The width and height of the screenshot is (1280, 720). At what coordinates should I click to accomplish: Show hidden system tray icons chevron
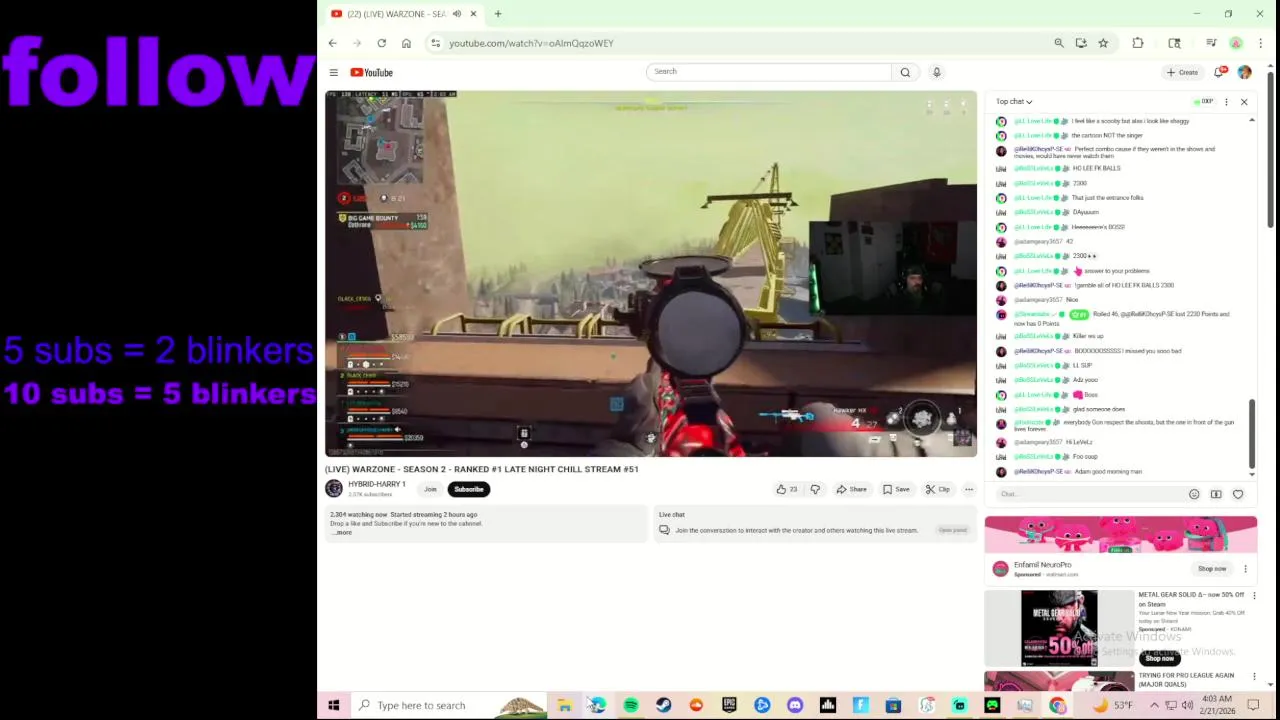click(x=1154, y=705)
